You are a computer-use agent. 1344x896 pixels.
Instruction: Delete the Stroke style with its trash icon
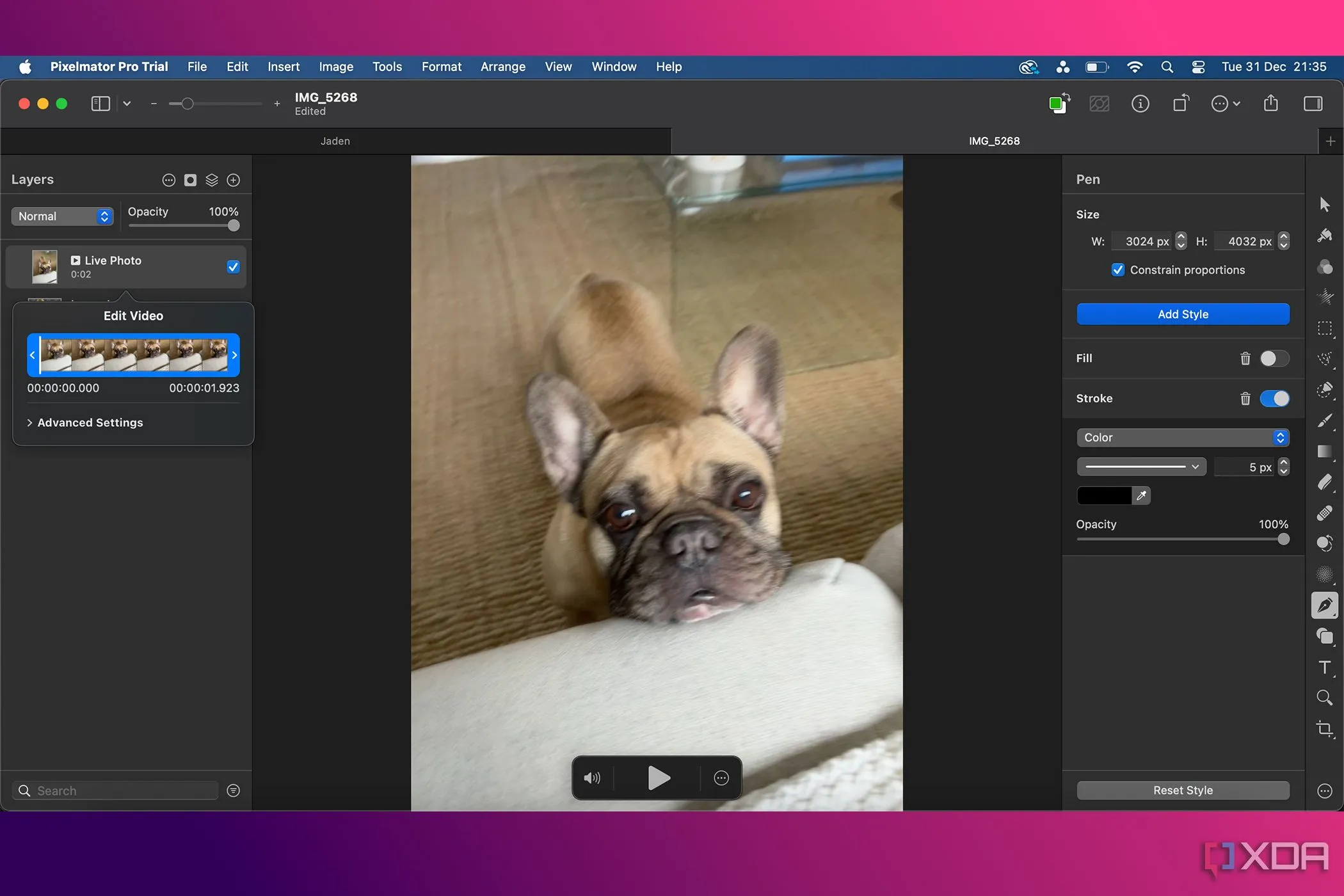[1245, 399]
